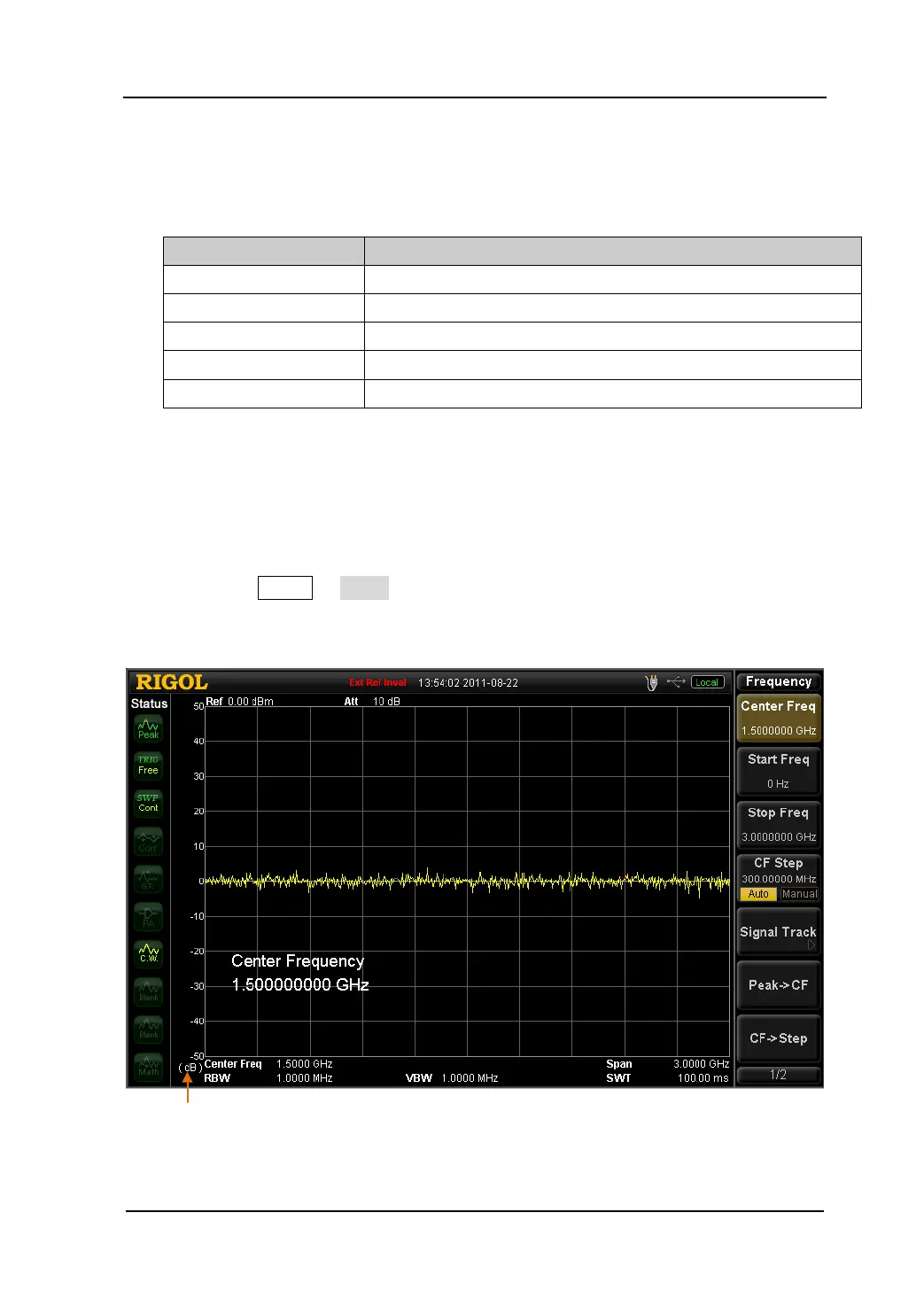Click the Span 3.0000 GHz readout
The width and height of the screenshot is (924, 1306).
pyautogui.click(x=667, y=1064)
